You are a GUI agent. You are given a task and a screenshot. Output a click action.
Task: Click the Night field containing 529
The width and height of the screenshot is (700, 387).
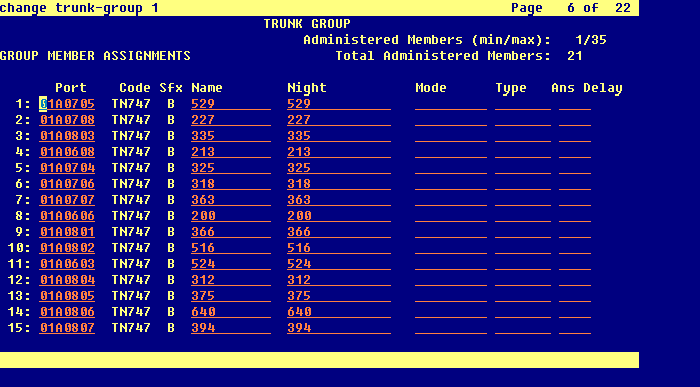coord(339,104)
